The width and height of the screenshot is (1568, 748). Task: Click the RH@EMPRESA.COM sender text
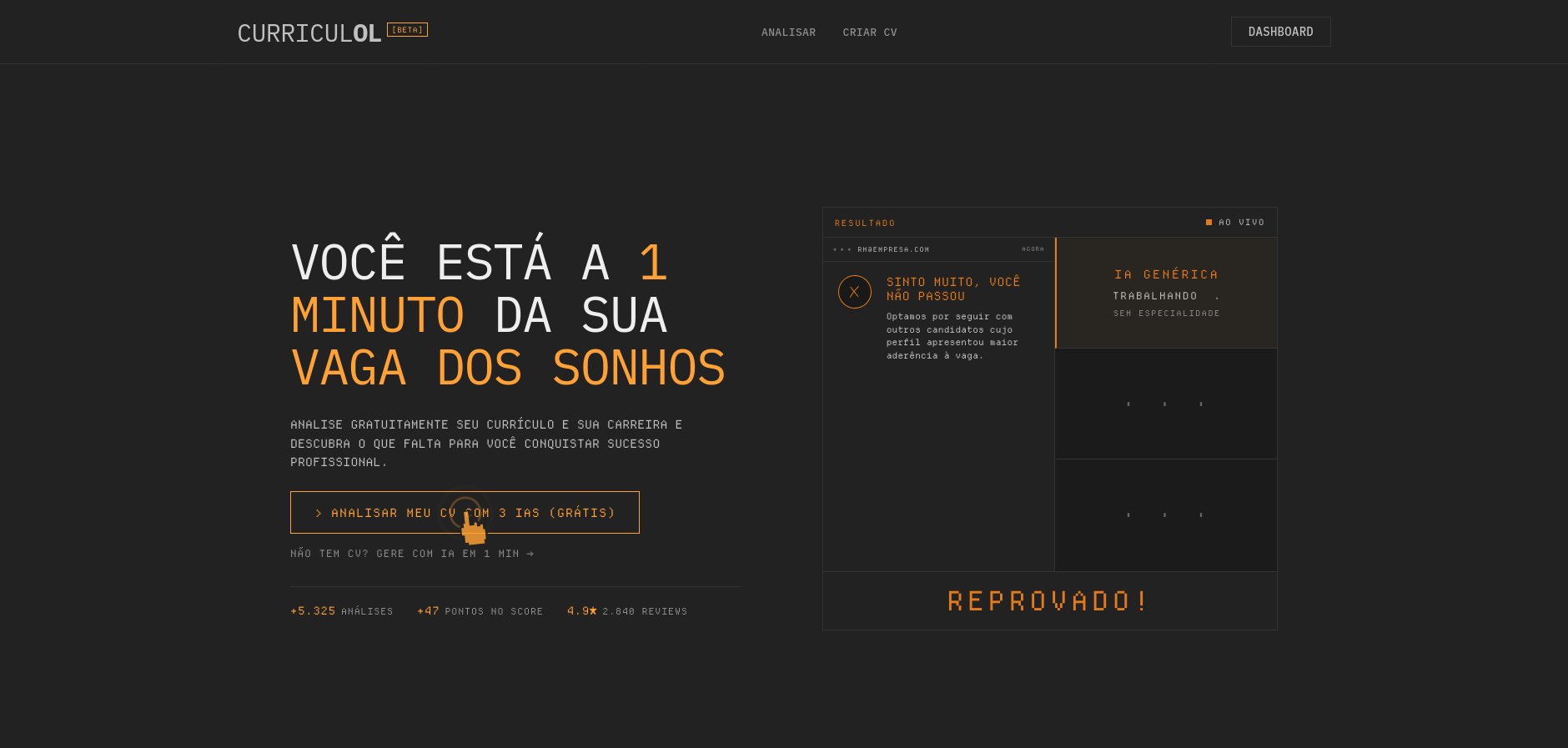pos(893,249)
